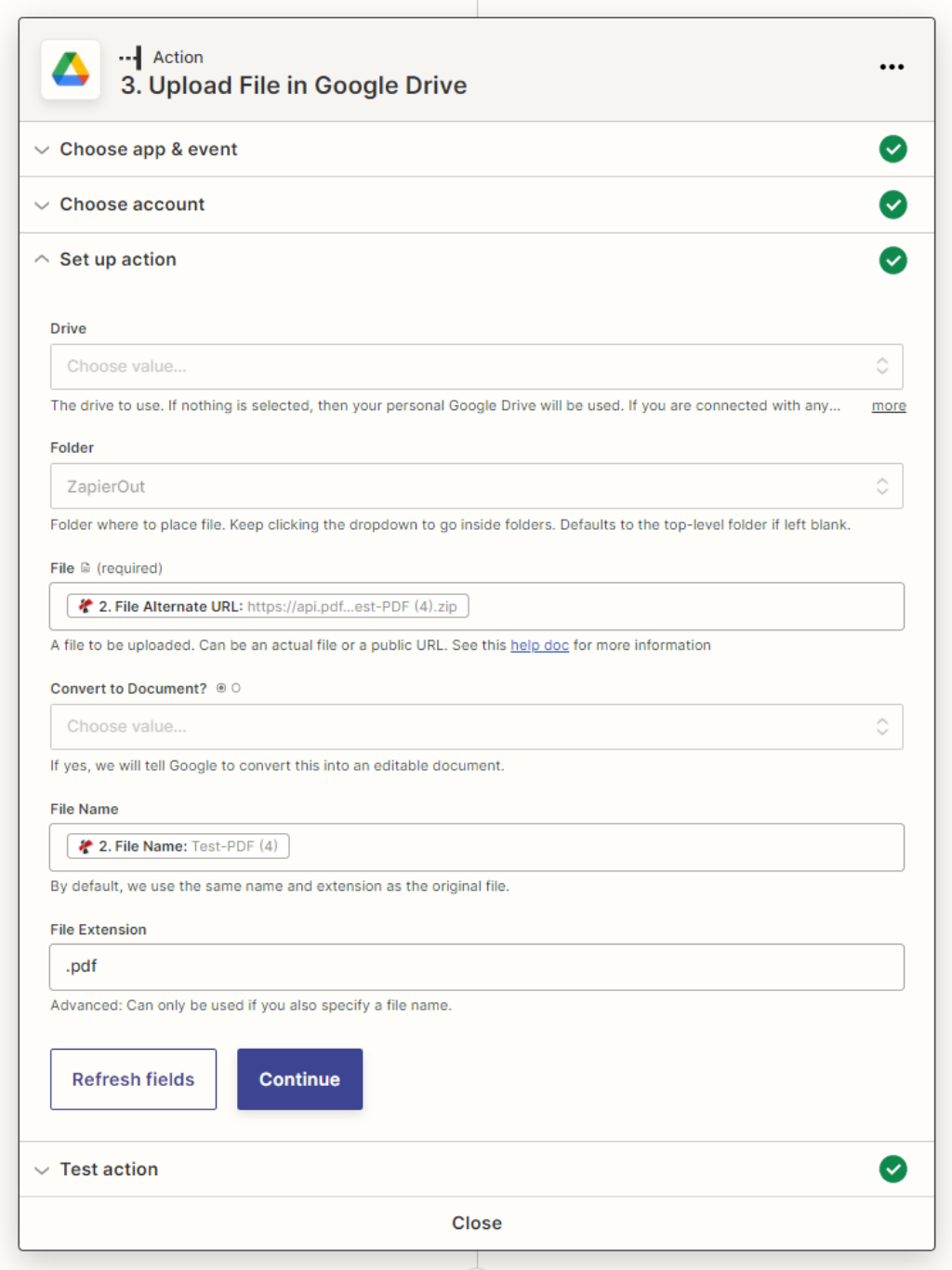This screenshot has width=952, height=1270.
Task: Click the PDF.co icon in File Alternate URL pill
Action: (85, 605)
